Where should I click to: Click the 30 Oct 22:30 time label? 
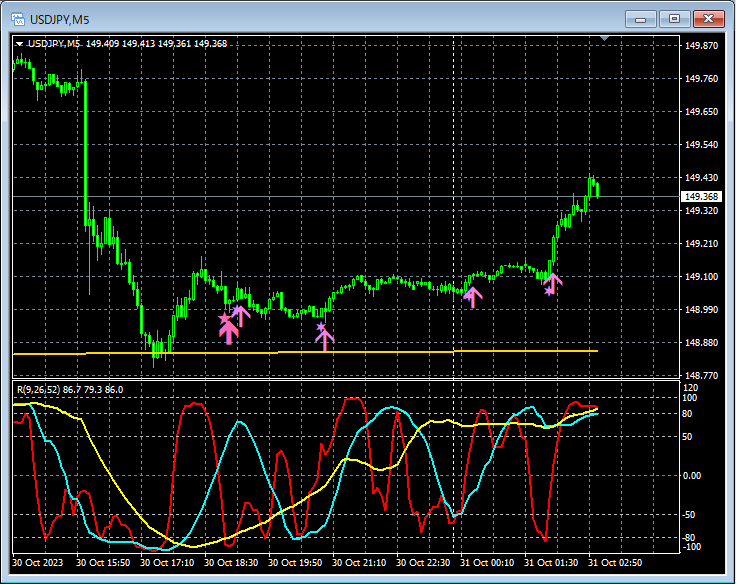coord(423,563)
